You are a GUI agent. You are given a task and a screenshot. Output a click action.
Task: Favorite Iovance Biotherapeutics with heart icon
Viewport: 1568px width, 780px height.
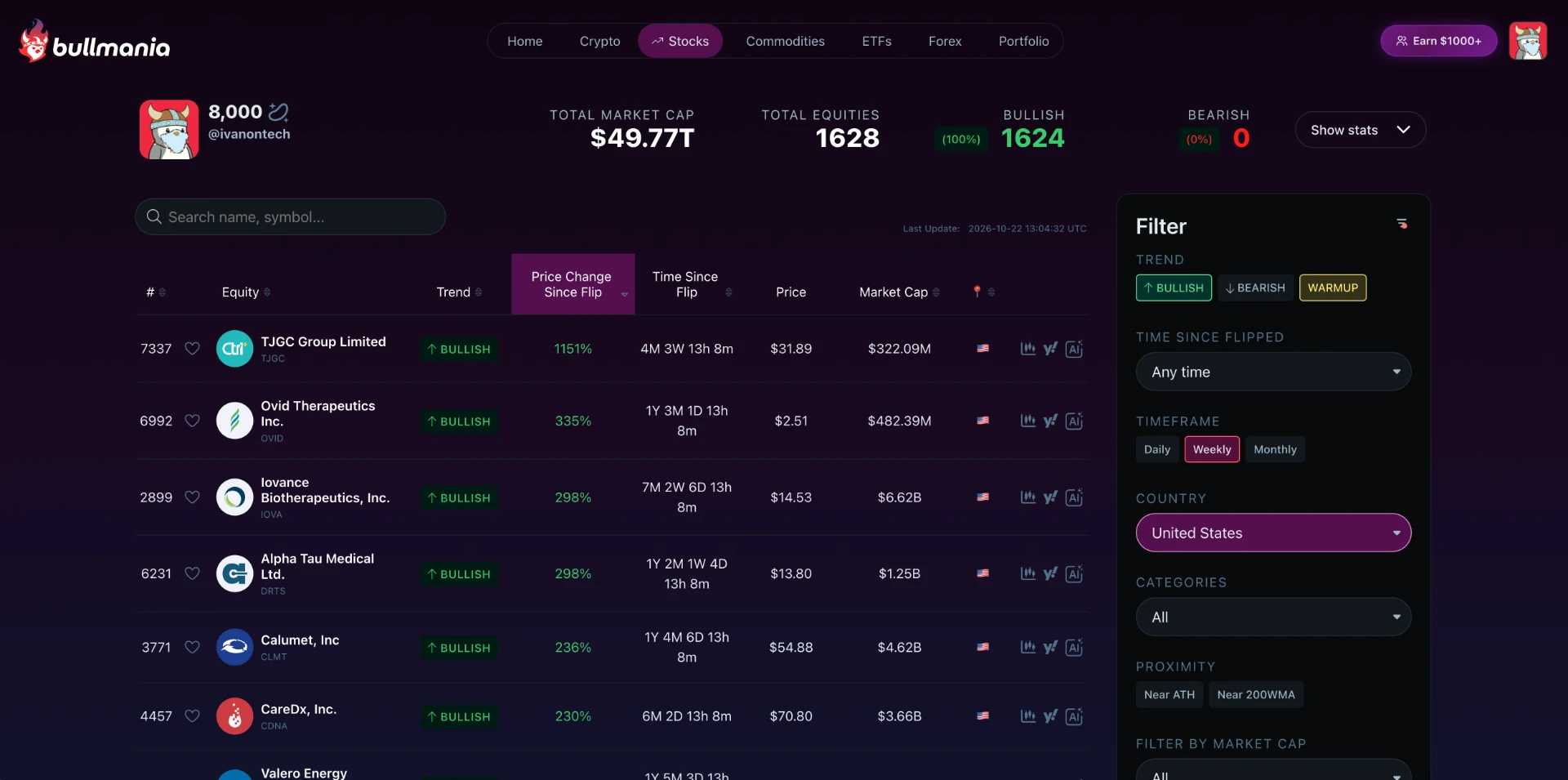(192, 497)
